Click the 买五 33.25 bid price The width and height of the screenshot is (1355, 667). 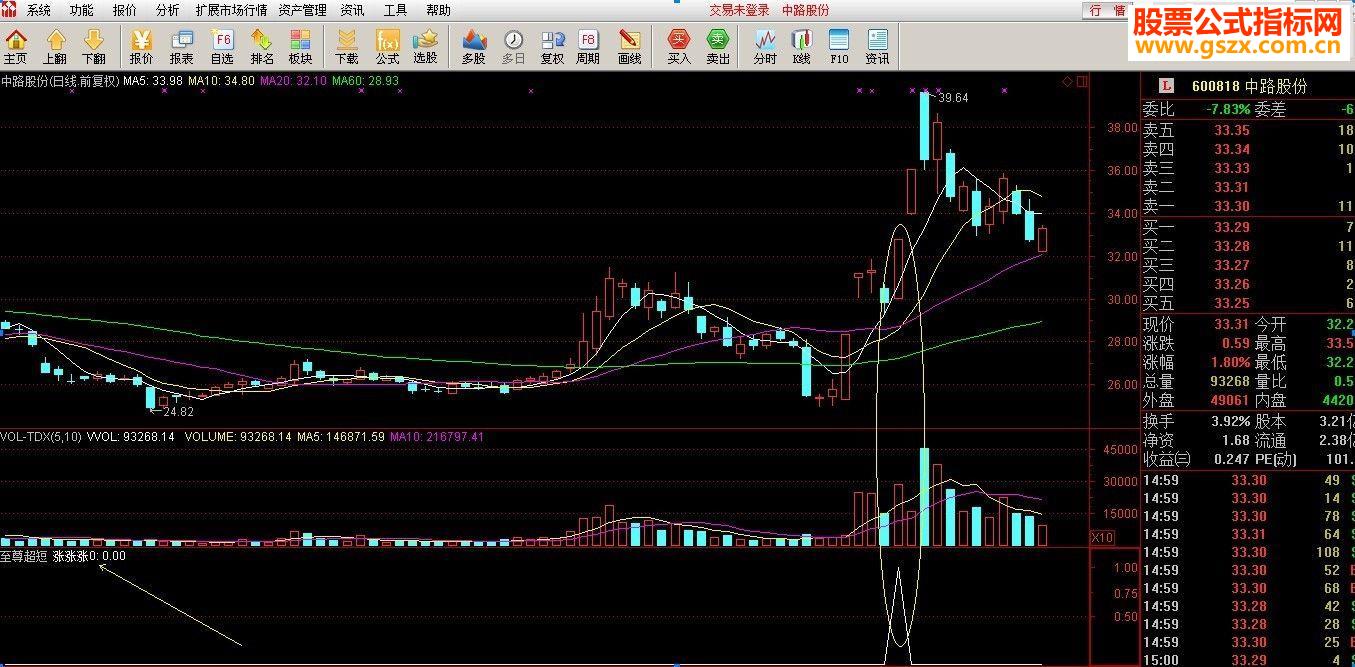(1232, 304)
